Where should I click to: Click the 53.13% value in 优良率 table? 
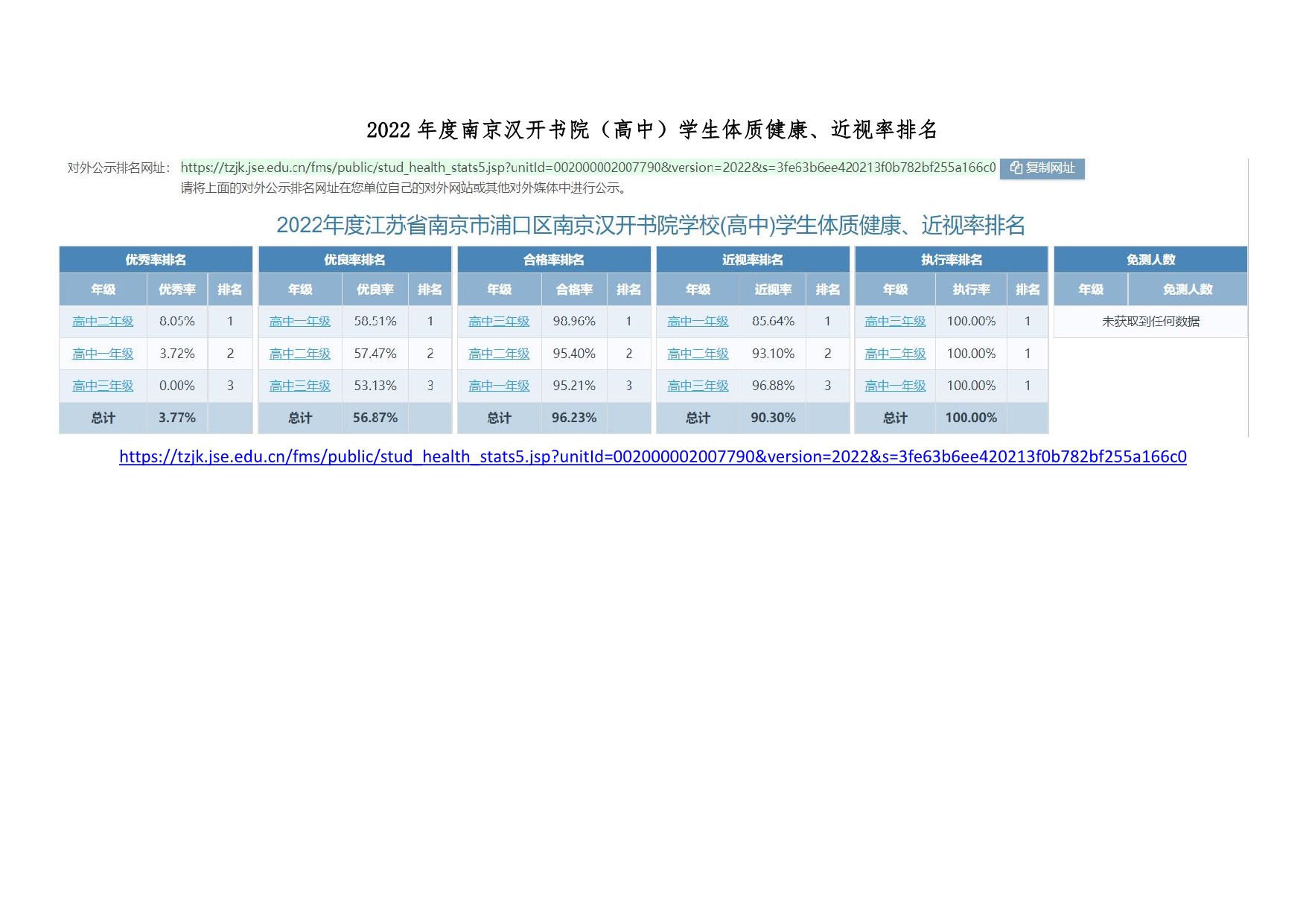click(x=375, y=386)
